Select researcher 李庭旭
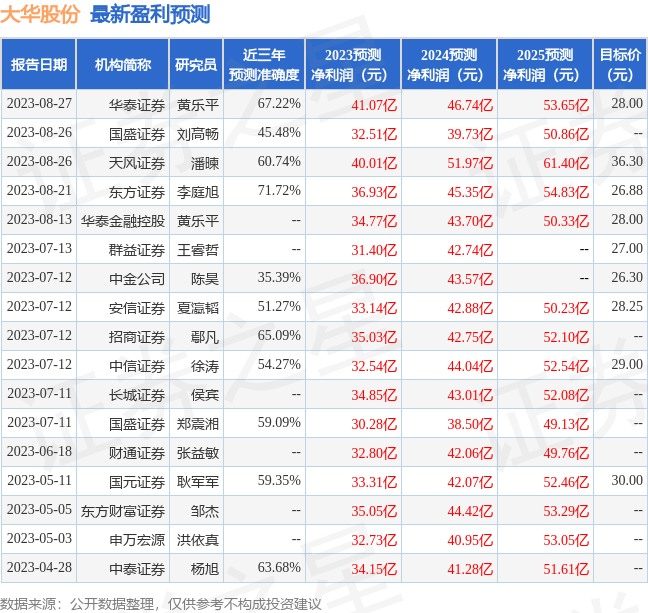 198,192
